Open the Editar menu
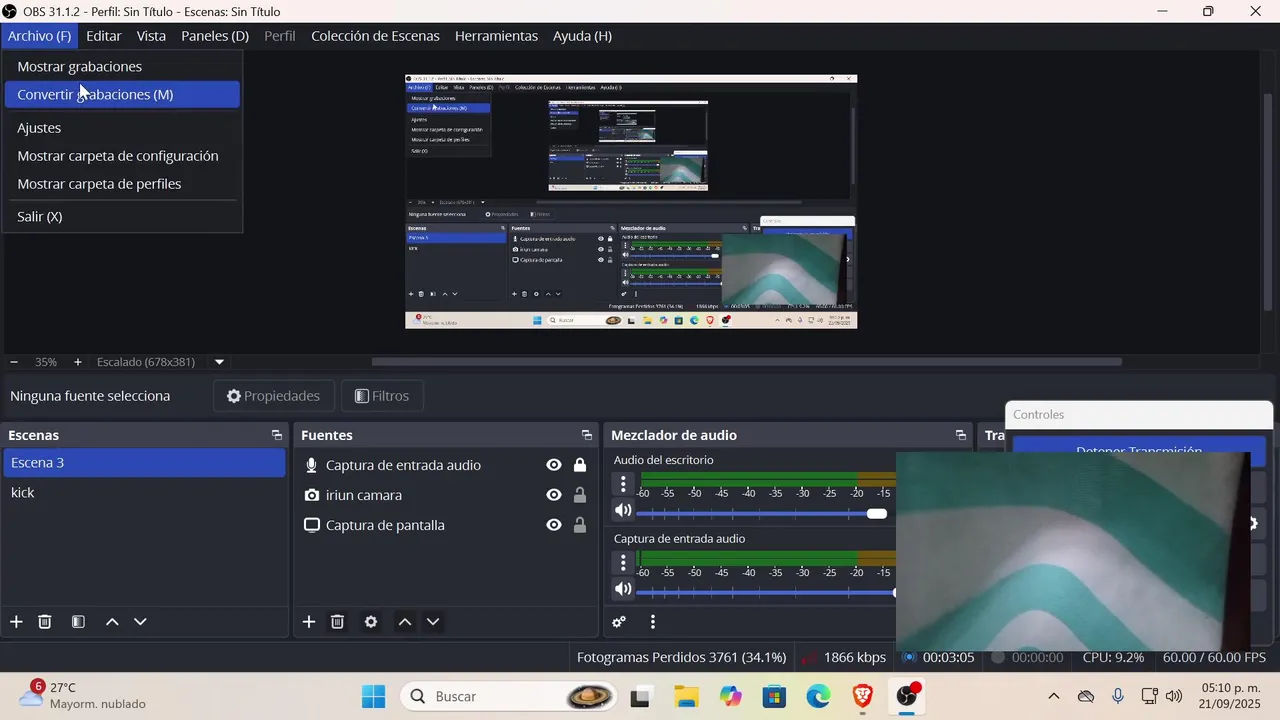The height and width of the screenshot is (720, 1280). coord(103,36)
